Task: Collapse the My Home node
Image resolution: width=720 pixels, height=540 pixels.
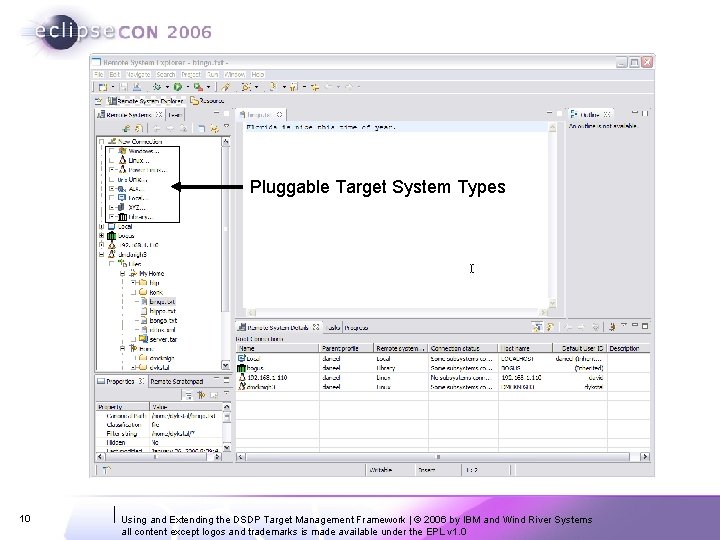Action: point(123,273)
